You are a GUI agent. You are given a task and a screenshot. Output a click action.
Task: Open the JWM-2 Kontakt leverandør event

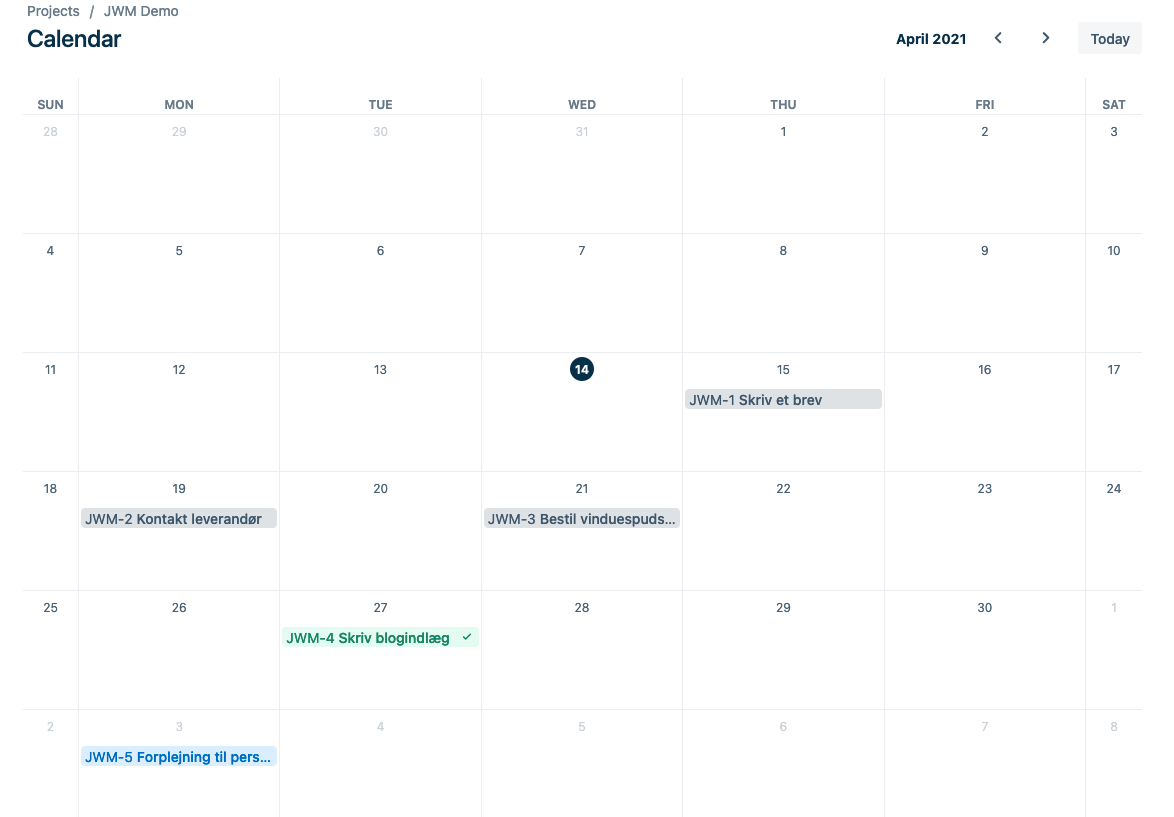coord(178,519)
